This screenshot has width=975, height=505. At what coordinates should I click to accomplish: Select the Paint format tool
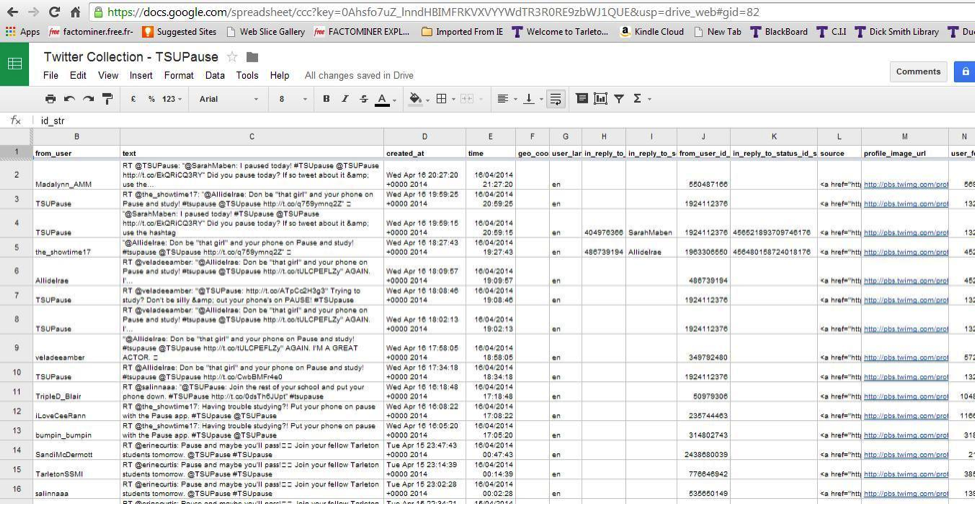[107, 99]
